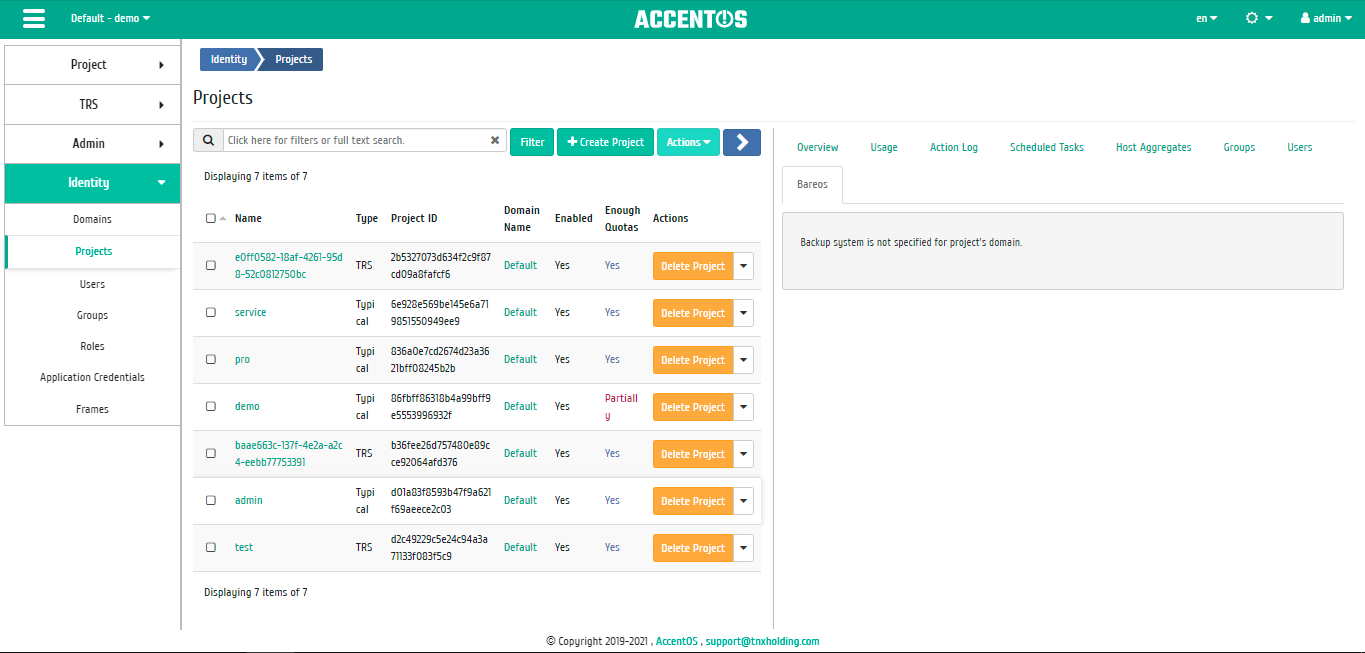Open action dropdown for admin project
Screen dimensions: 1365x653
(x=743, y=501)
